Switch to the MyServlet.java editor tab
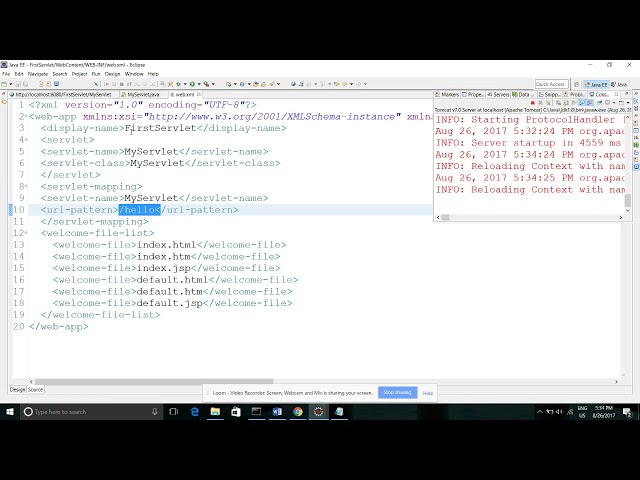 click(143, 94)
